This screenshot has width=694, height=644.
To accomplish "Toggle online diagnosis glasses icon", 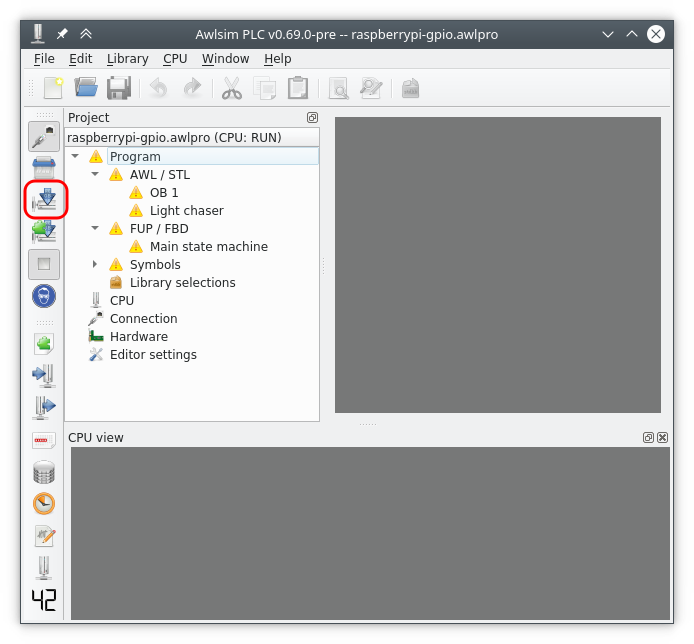I will (44, 296).
